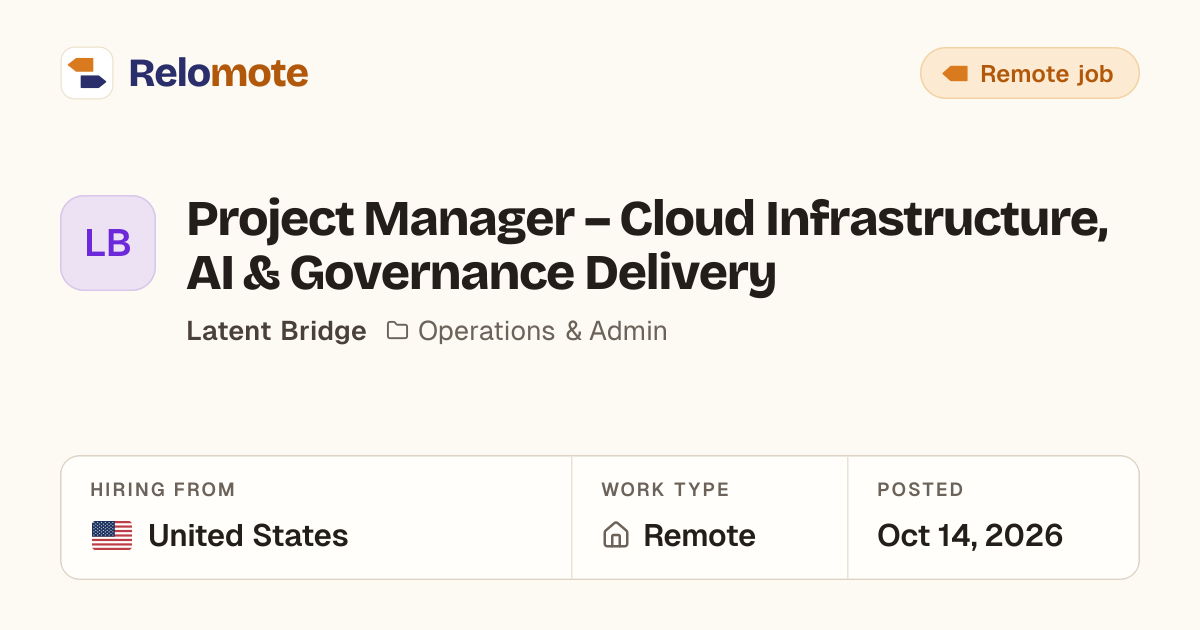Click the folder icon beside Operations & Admin
The image size is (1200, 630).
[397, 330]
